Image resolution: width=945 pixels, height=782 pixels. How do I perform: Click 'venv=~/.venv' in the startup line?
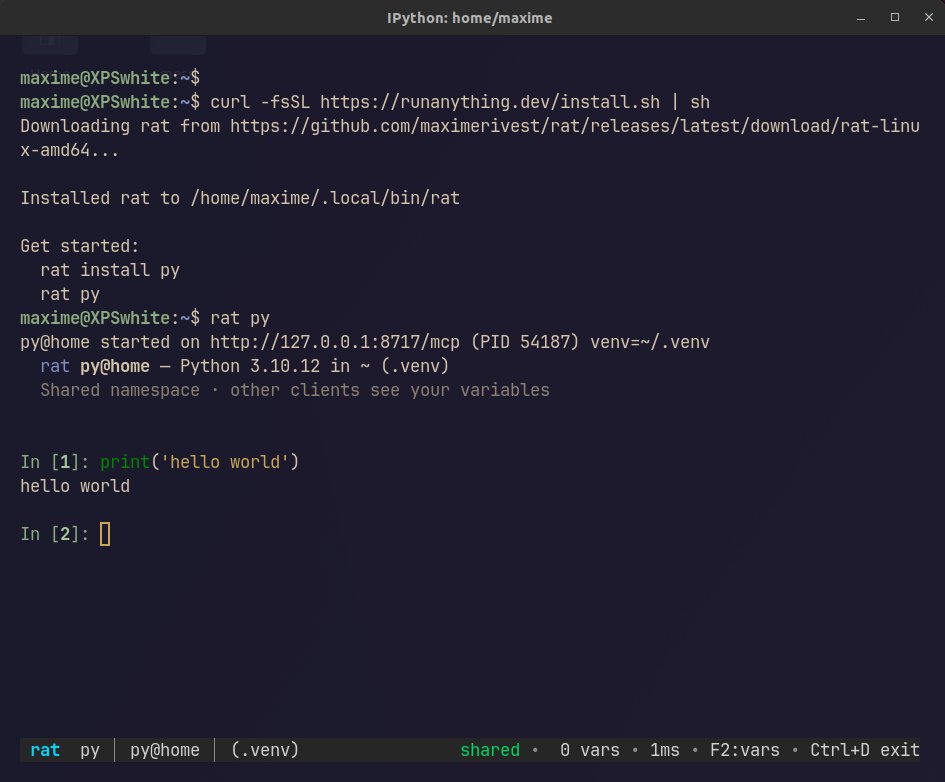[650, 342]
